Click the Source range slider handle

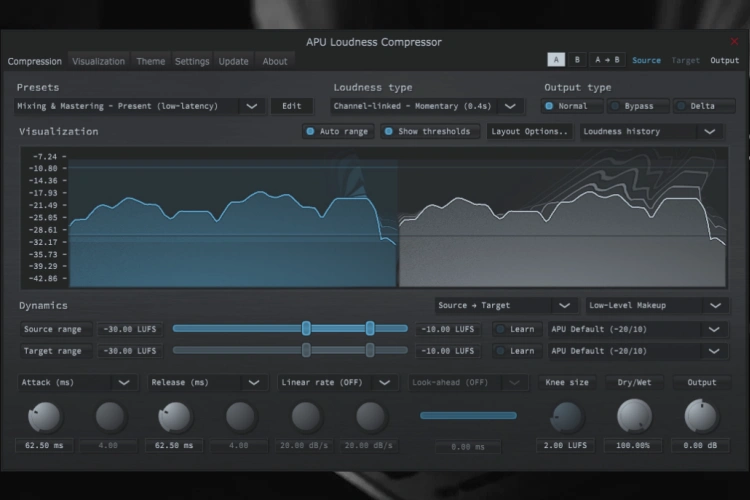pos(306,328)
